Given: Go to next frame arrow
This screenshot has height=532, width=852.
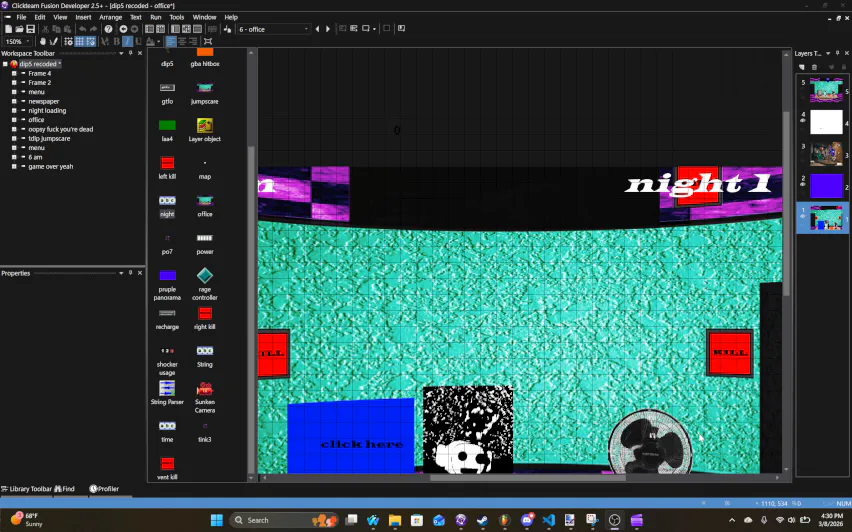Looking at the screenshot, I should click(328, 29).
